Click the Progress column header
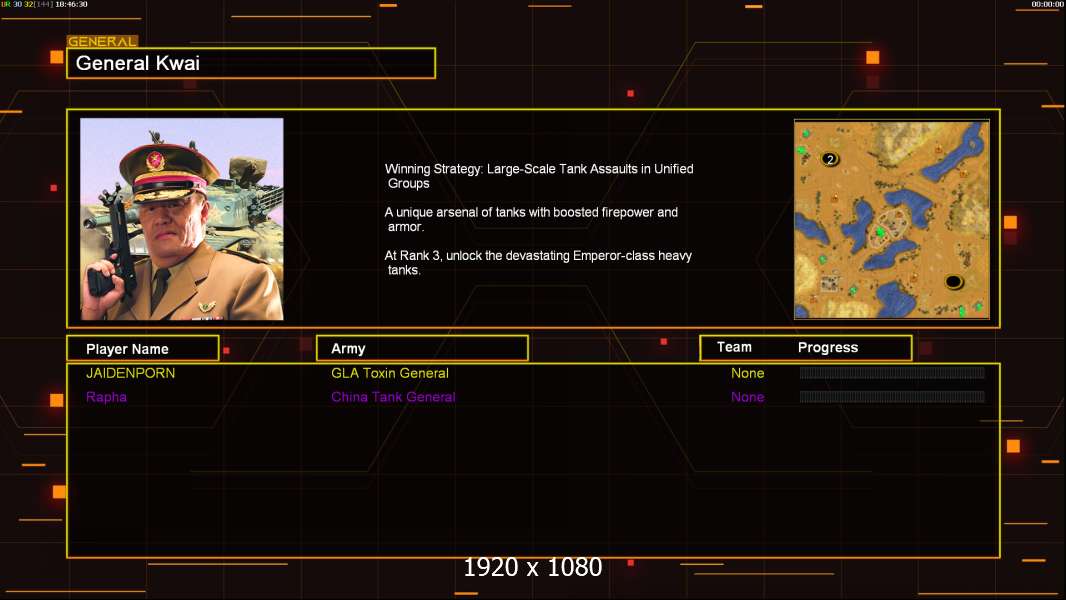 pyautogui.click(x=827, y=347)
